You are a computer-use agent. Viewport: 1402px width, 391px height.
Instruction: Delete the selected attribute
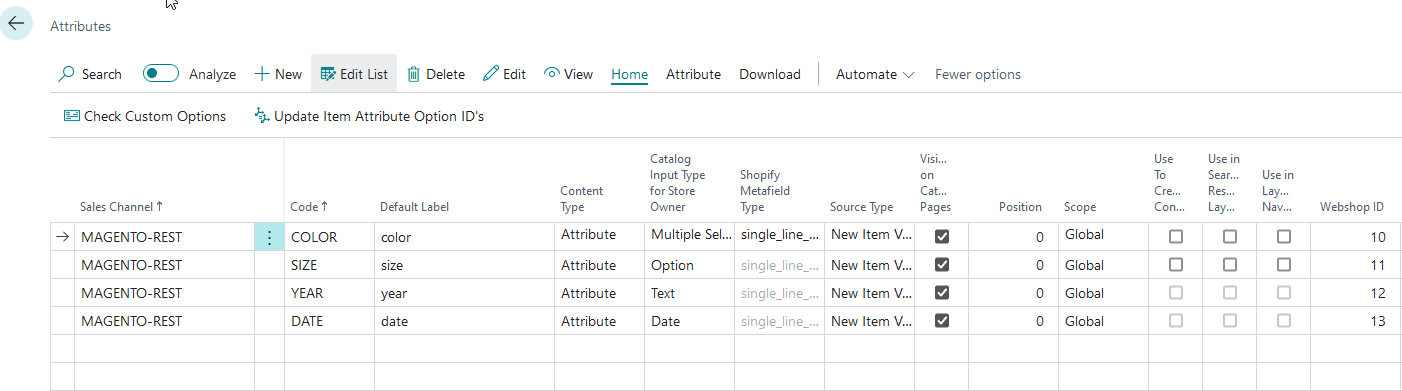pos(436,74)
